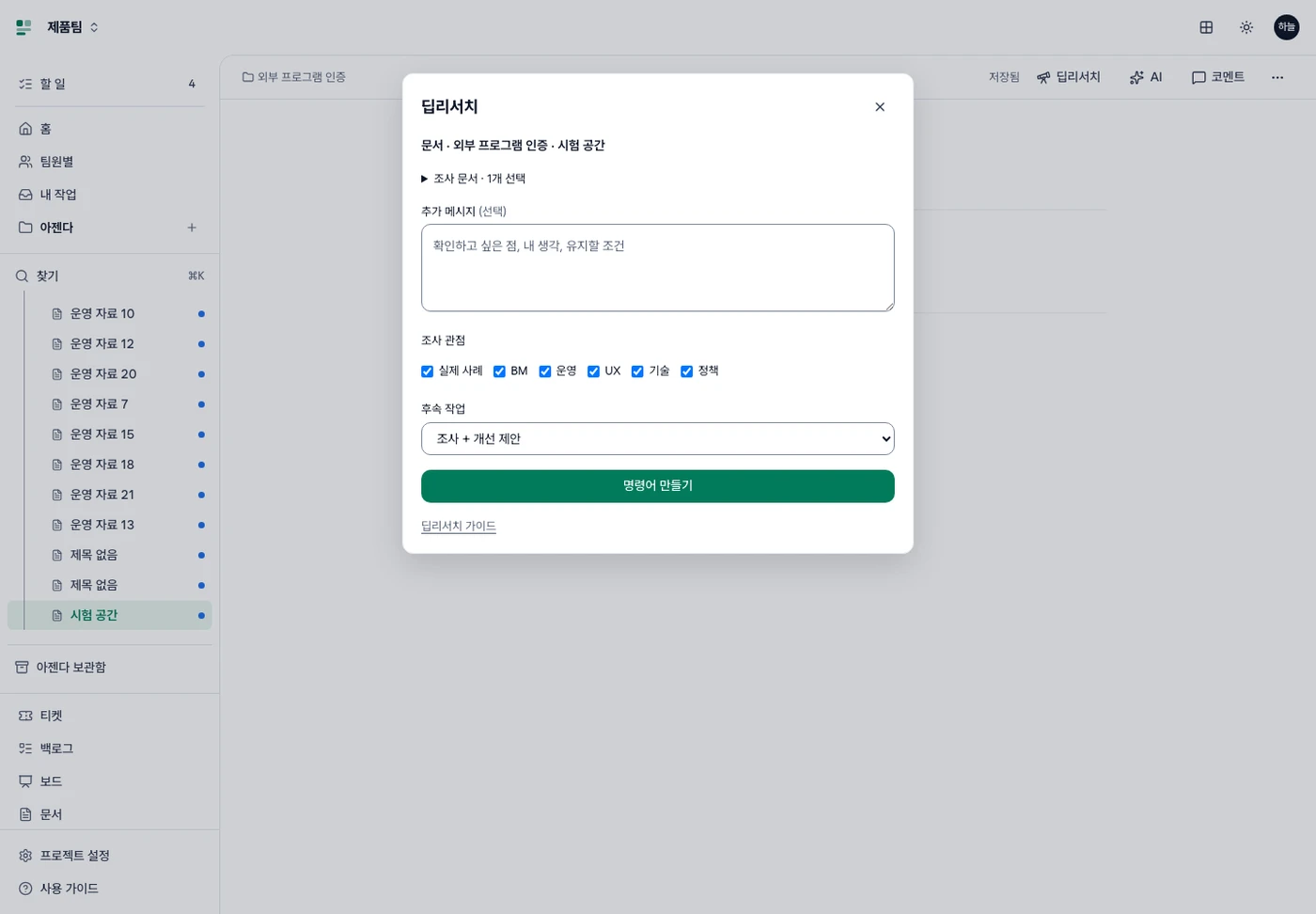1316x914 pixels.
Task: Open the 하늘 user avatar
Action: click(x=1287, y=27)
